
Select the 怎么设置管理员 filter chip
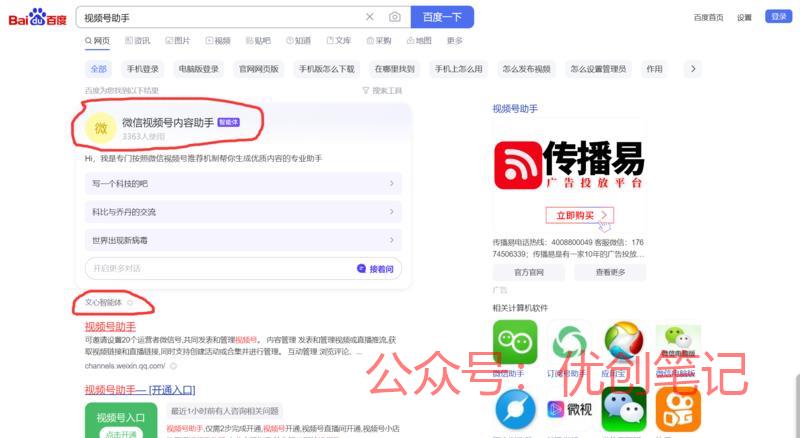pyautogui.click(x=598, y=69)
